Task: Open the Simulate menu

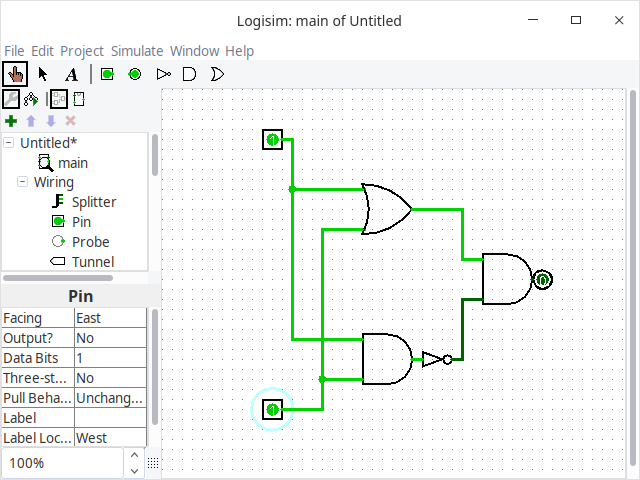Action: pyautogui.click(x=136, y=51)
